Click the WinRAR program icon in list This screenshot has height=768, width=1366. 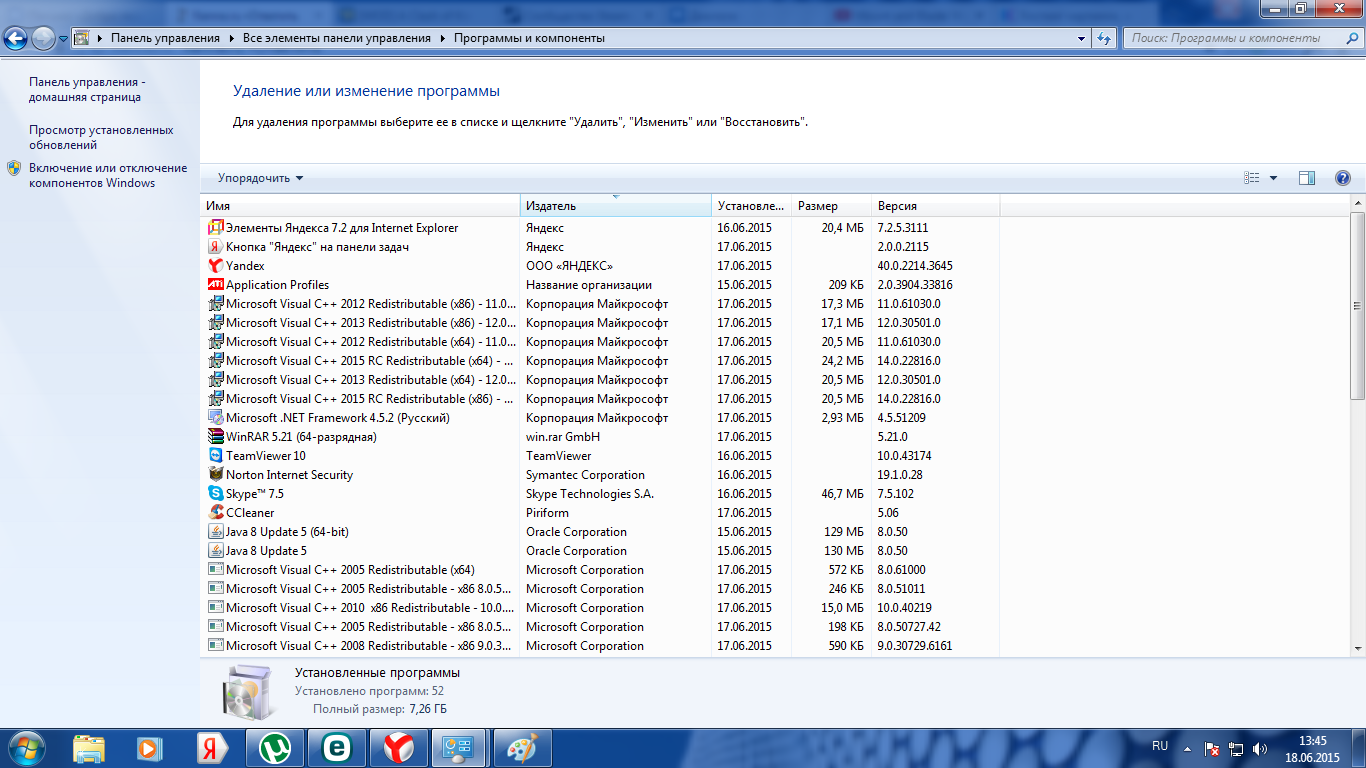point(215,437)
